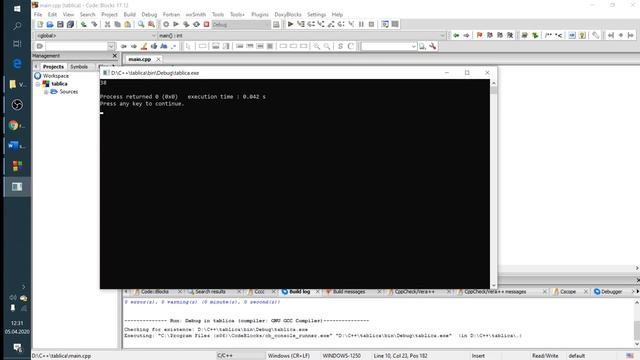Screen dimensions: 640x360
Task: Click the Cut scissors icon
Action: tap(107, 24)
